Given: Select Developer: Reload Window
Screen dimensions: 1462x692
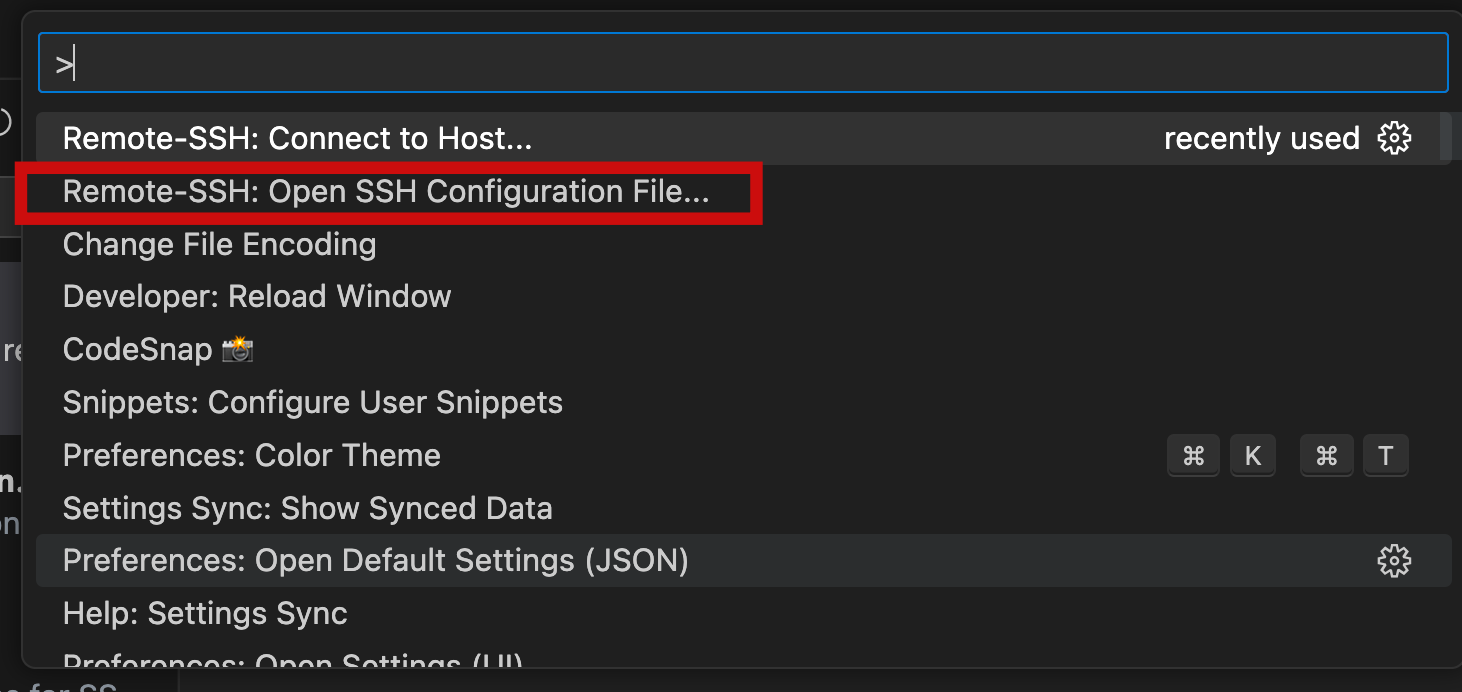Looking at the screenshot, I should pos(743,297).
